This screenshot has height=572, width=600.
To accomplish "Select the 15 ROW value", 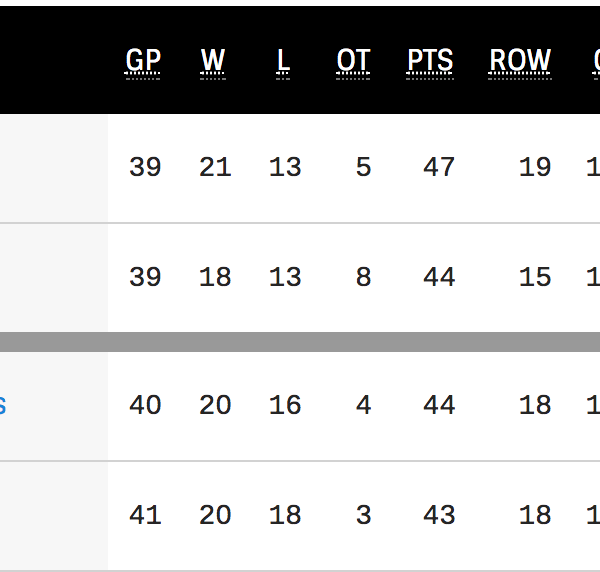I will (x=535, y=277).
